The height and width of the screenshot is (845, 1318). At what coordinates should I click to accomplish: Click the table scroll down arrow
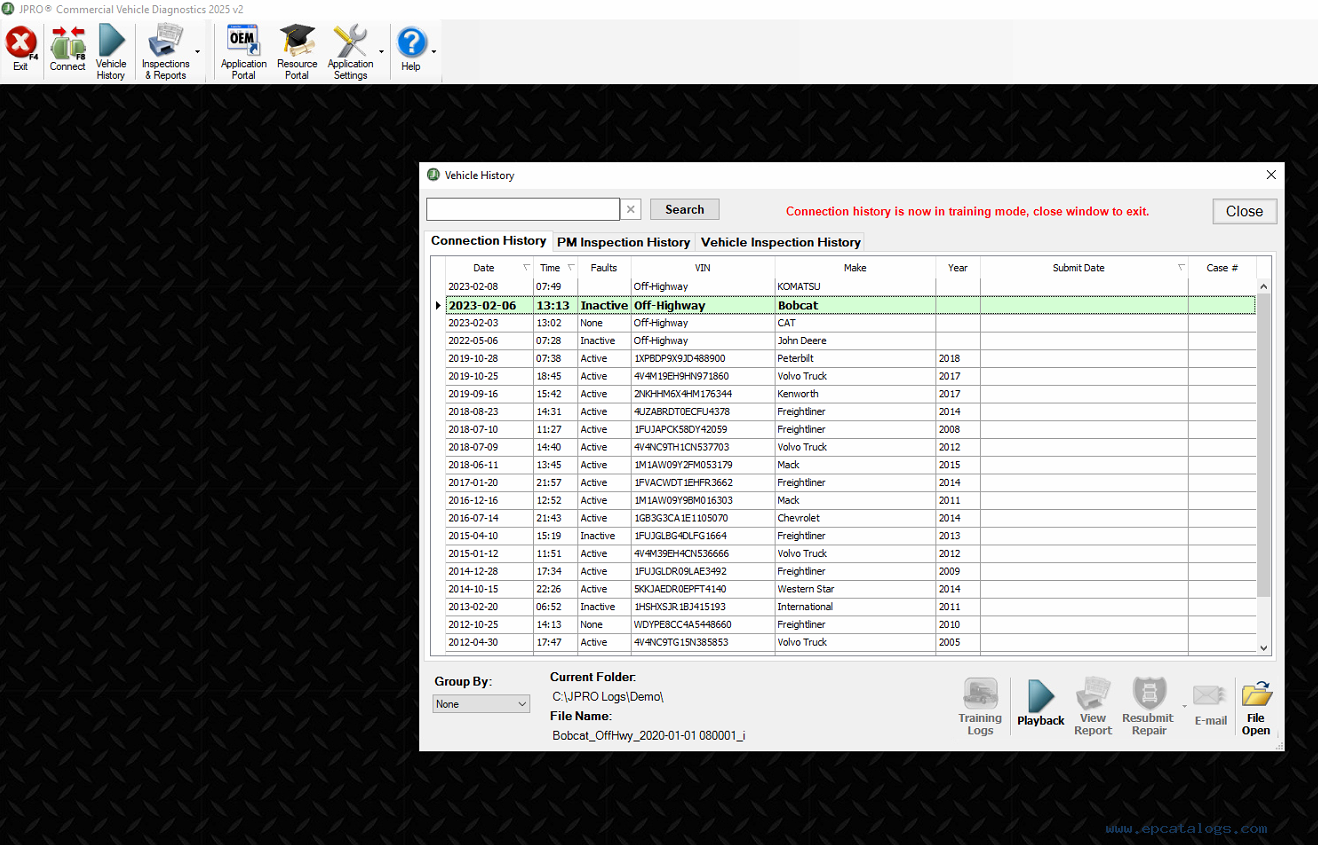point(1263,648)
